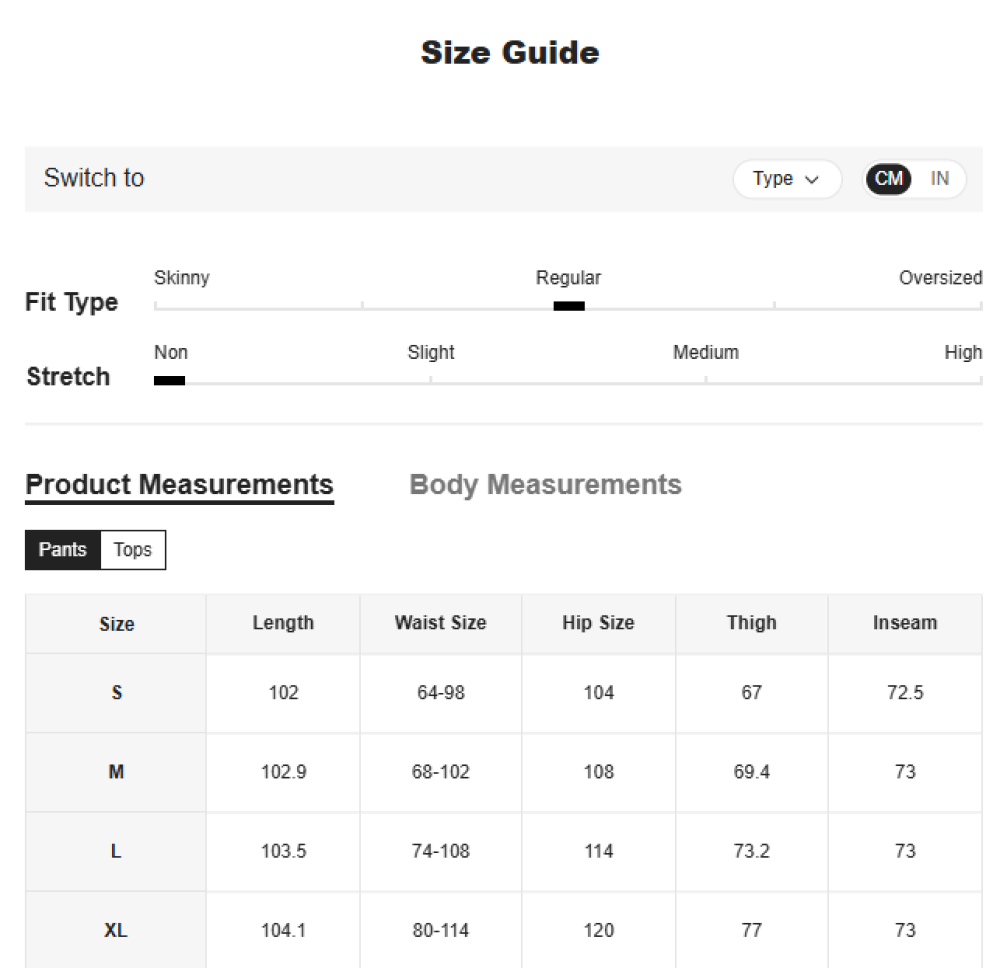Viewport: 1000px width, 968px height.
Task: Click the Medium stretch label
Action: coord(706,353)
